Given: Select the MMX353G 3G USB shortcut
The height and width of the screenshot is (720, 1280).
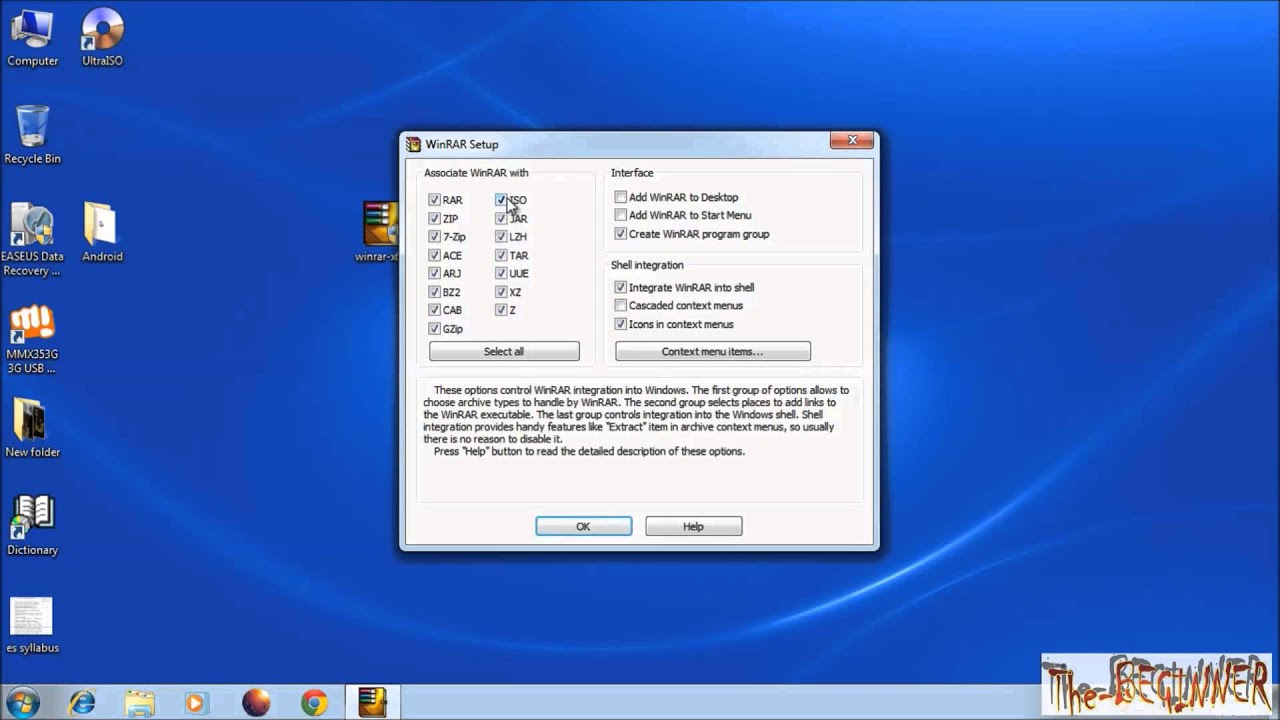Looking at the screenshot, I should click(32, 339).
